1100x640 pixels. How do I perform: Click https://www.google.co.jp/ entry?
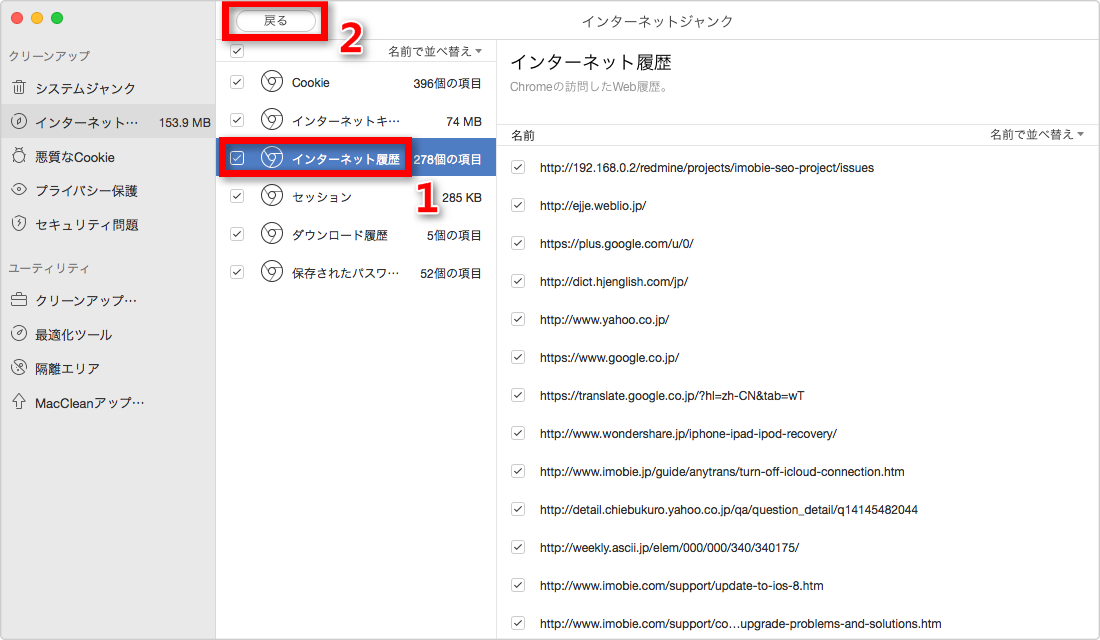[x=609, y=356]
